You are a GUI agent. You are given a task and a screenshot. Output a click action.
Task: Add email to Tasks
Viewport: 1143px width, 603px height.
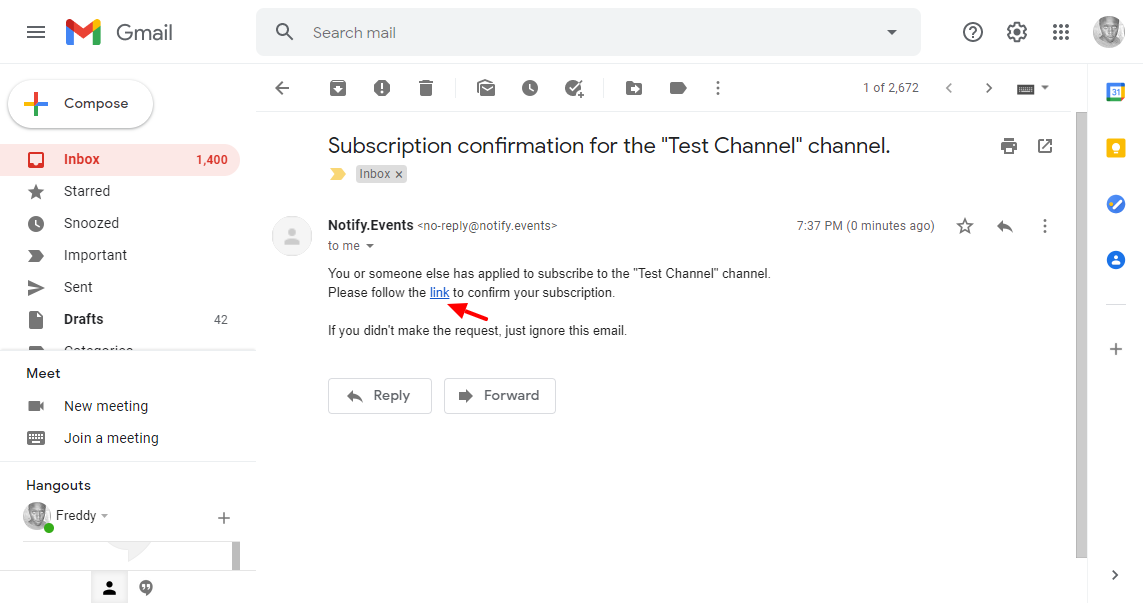(x=574, y=88)
